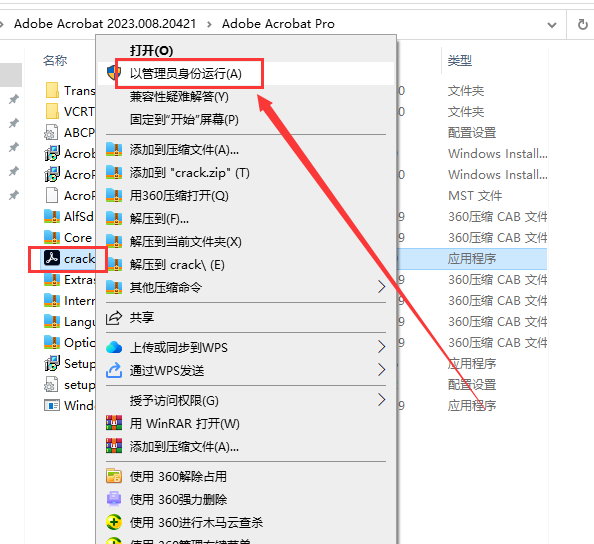This screenshot has width=594, height=544.
Task: Click the send via WPS icon
Action: coord(114,370)
